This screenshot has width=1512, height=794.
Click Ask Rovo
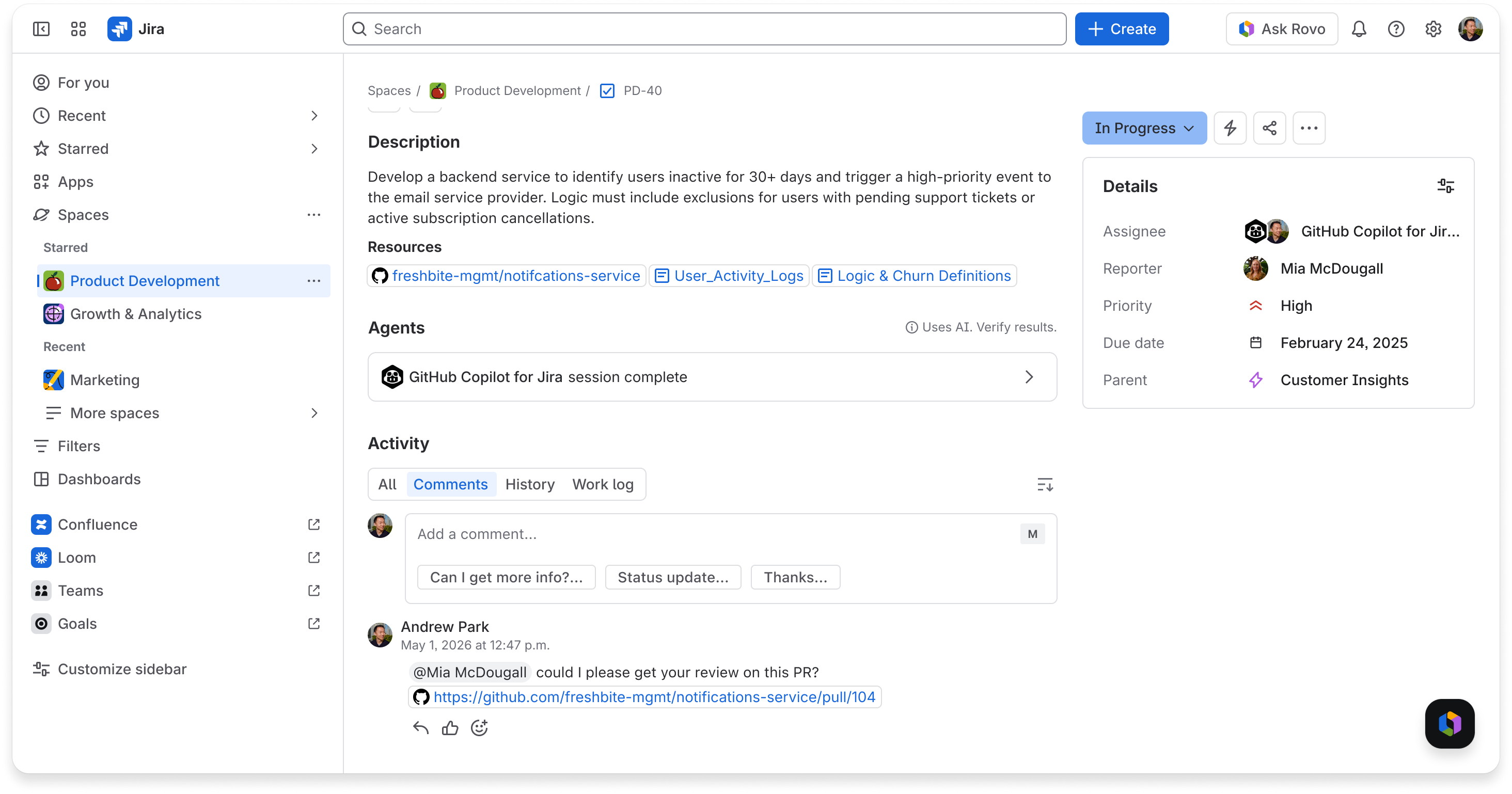(1281, 29)
